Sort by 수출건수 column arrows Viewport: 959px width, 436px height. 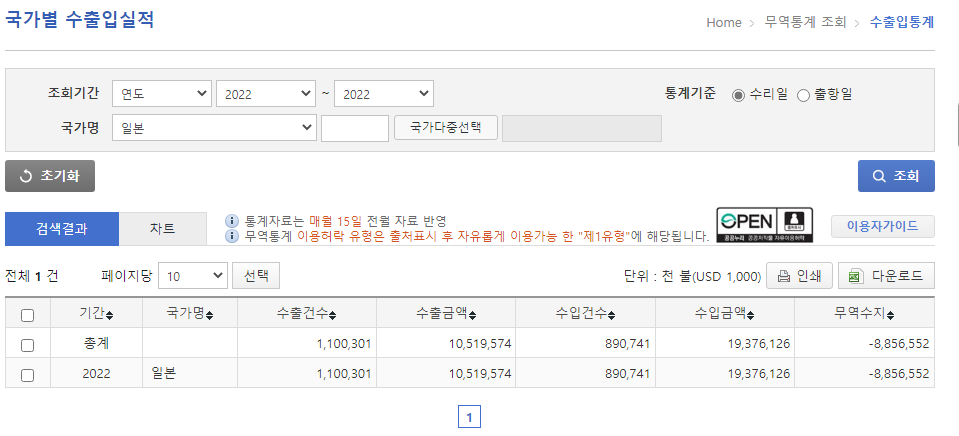[x=331, y=315]
